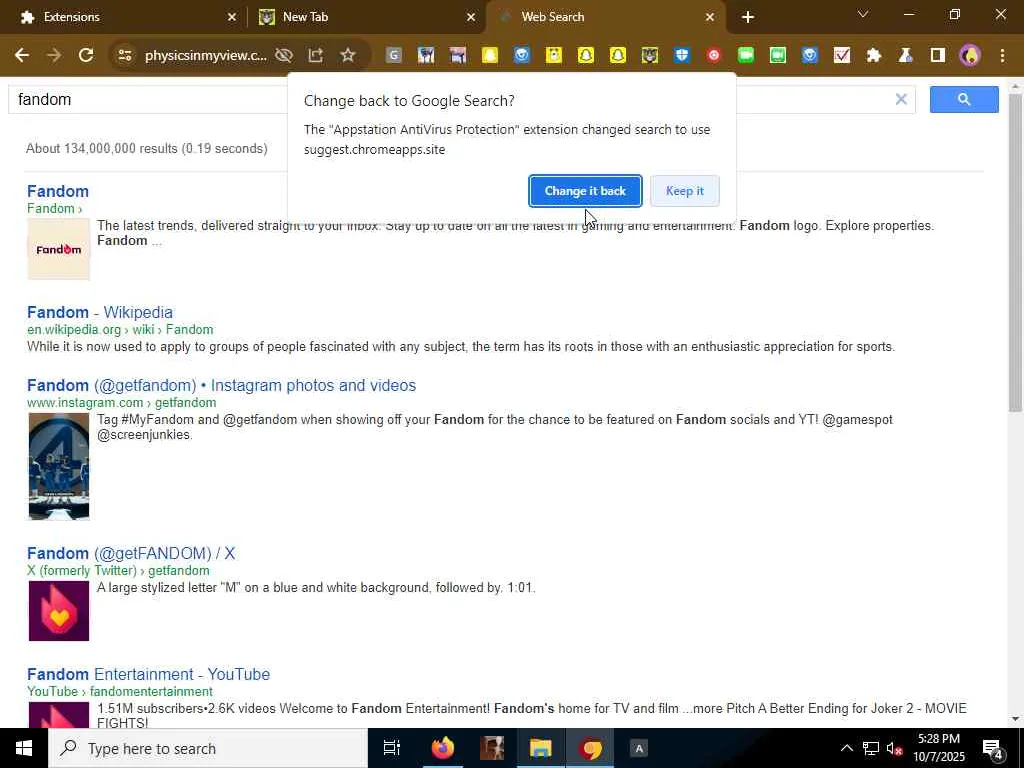
Task: Open the tab search chevron
Action: pyautogui.click(x=863, y=14)
